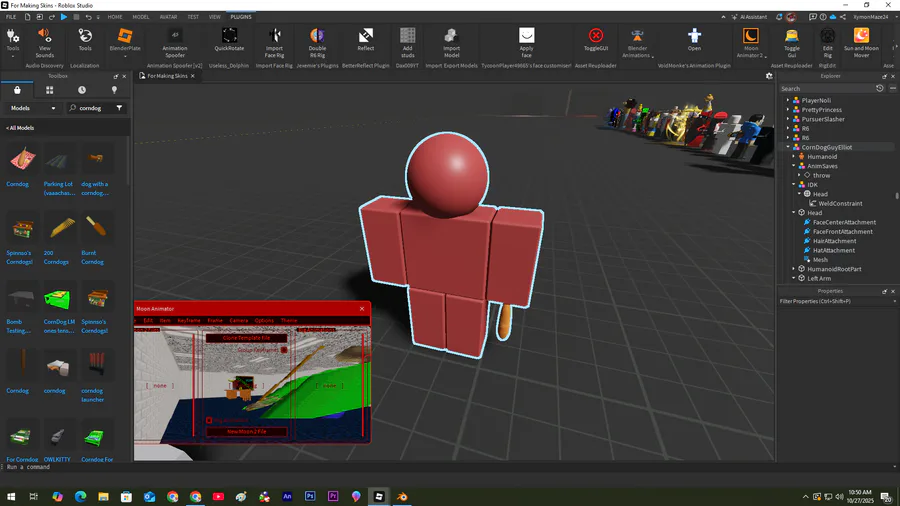Open Roblox Studio notifications bell

point(779,17)
